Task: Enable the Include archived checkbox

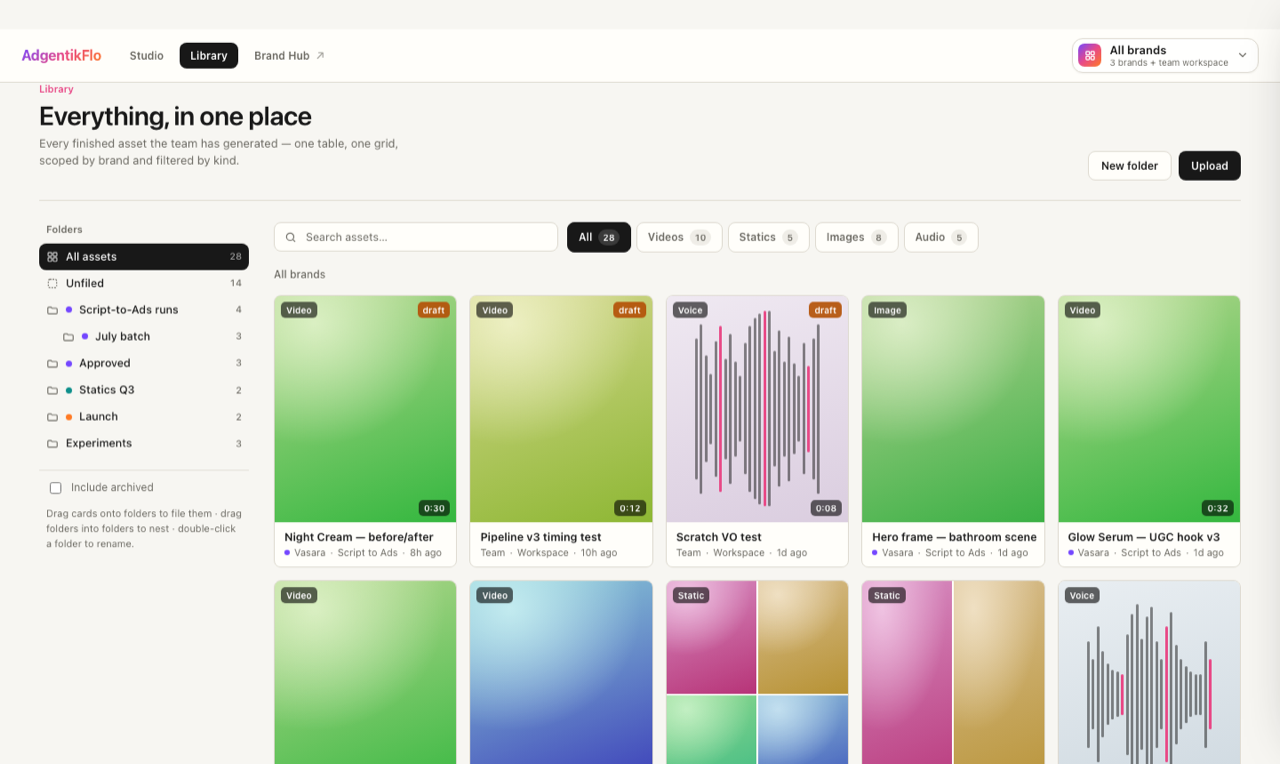Action: [56, 488]
